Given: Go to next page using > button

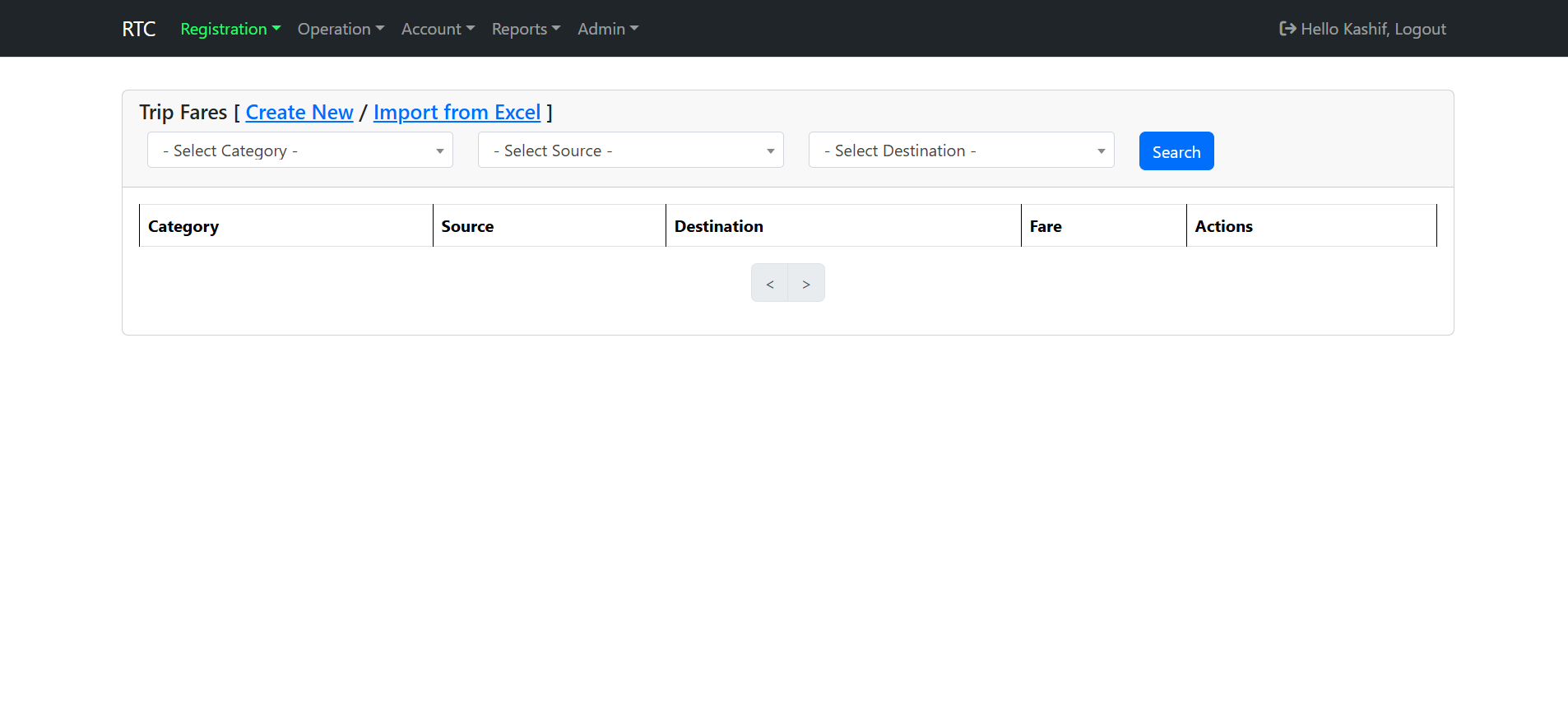Looking at the screenshot, I should pyautogui.click(x=806, y=284).
